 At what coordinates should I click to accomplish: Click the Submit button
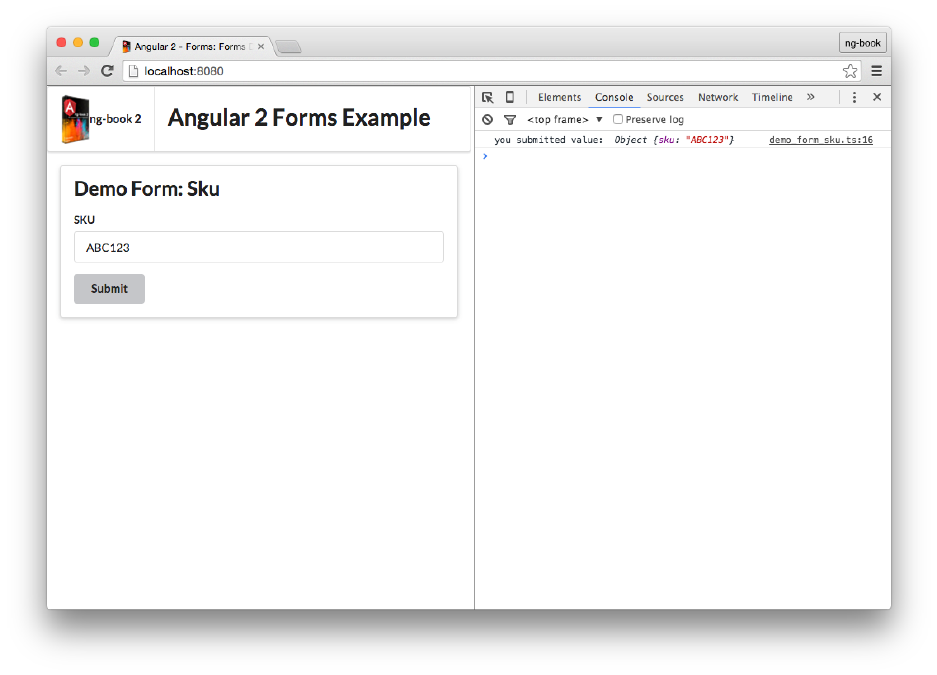109,289
